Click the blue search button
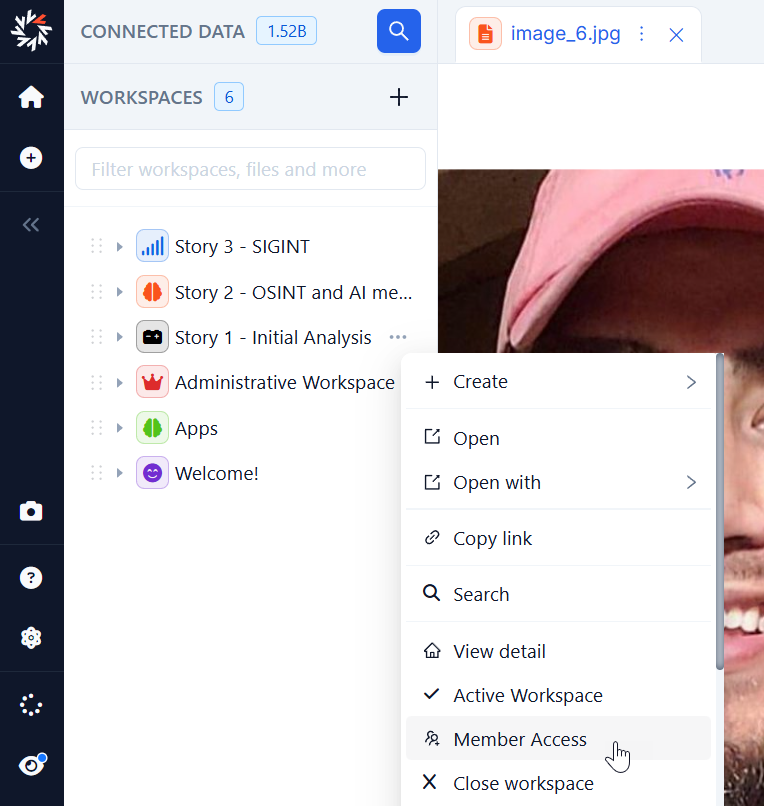Image resolution: width=764 pixels, height=806 pixels. tap(398, 31)
